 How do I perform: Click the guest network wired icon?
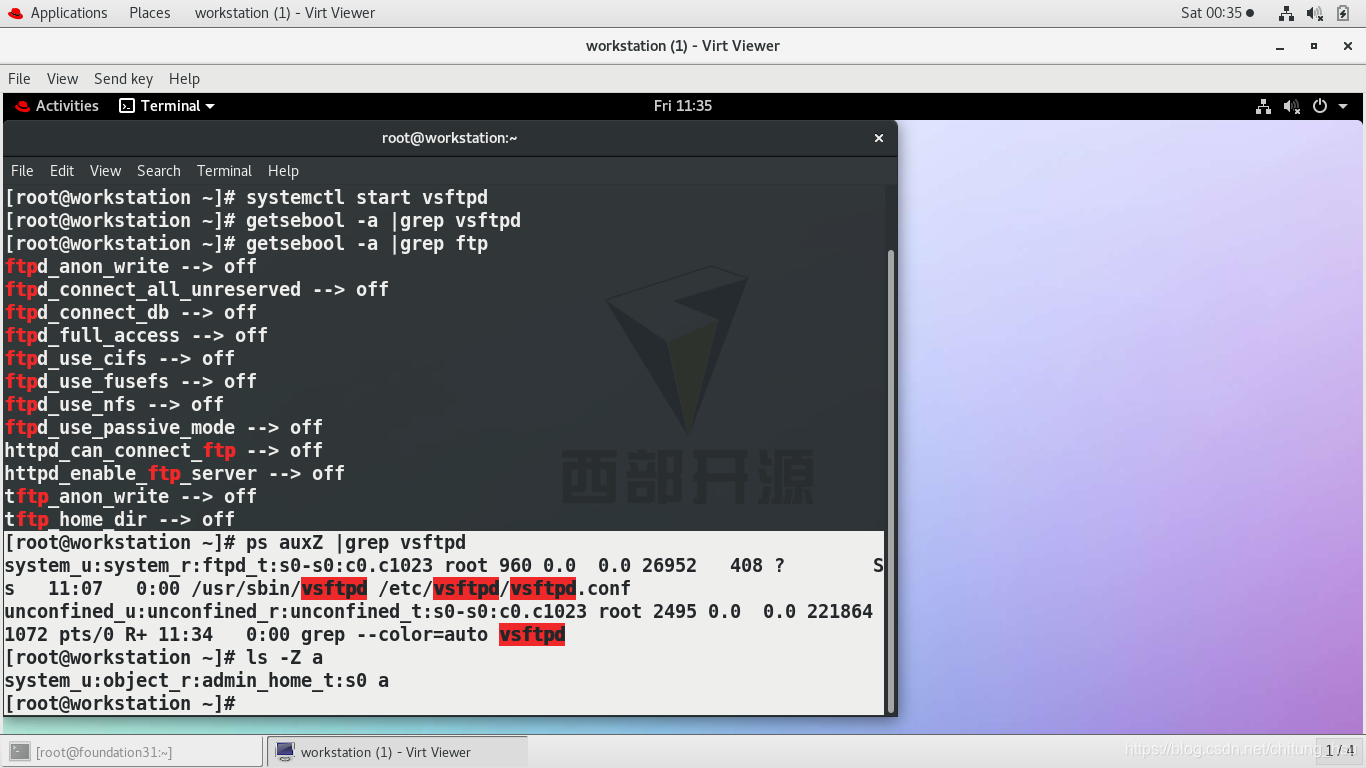click(x=1263, y=106)
